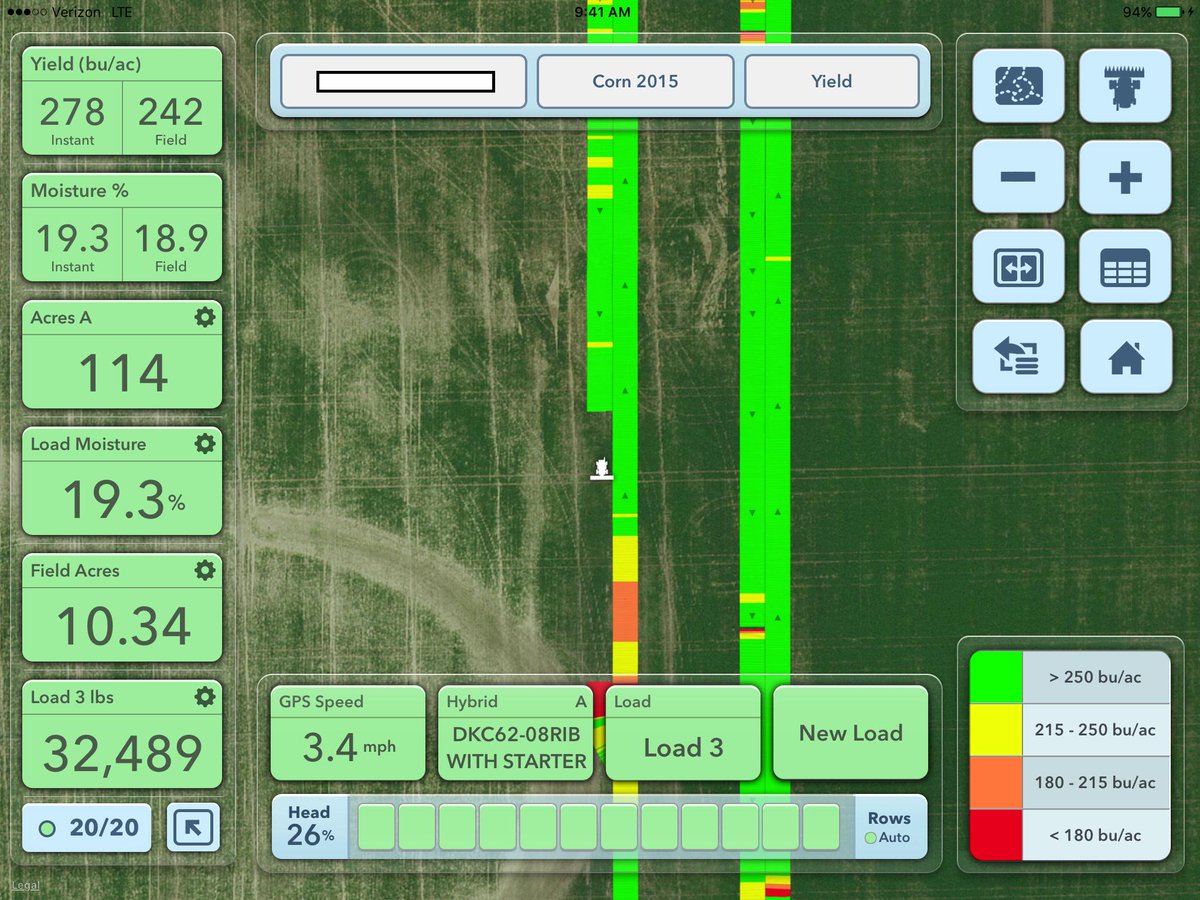Viewport: 1200px width, 900px height.
Task: Open the Load 3 selector
Action: pyautogui.click(x=684, y=733)
